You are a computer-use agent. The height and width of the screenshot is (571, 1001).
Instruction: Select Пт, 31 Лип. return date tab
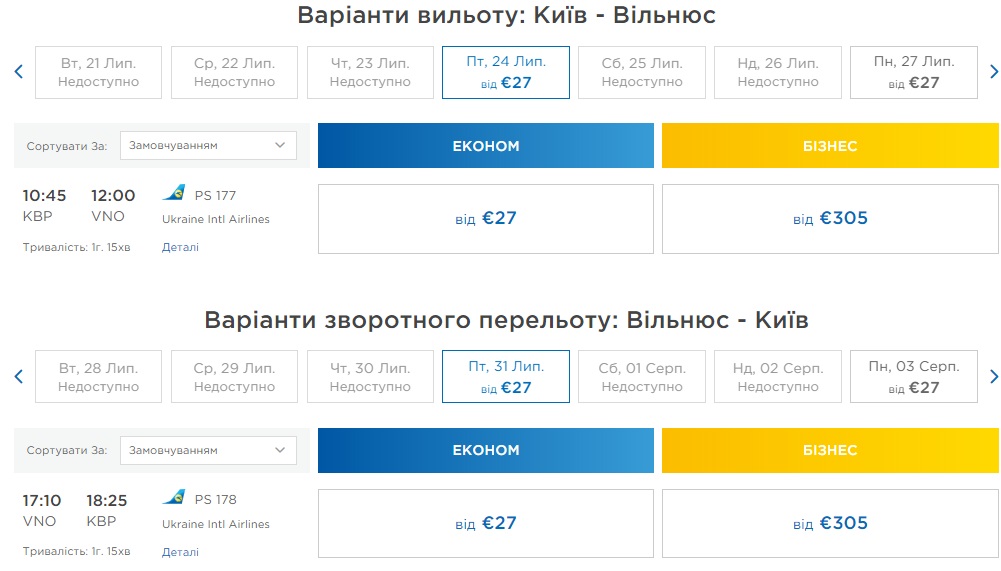point(506,377)
